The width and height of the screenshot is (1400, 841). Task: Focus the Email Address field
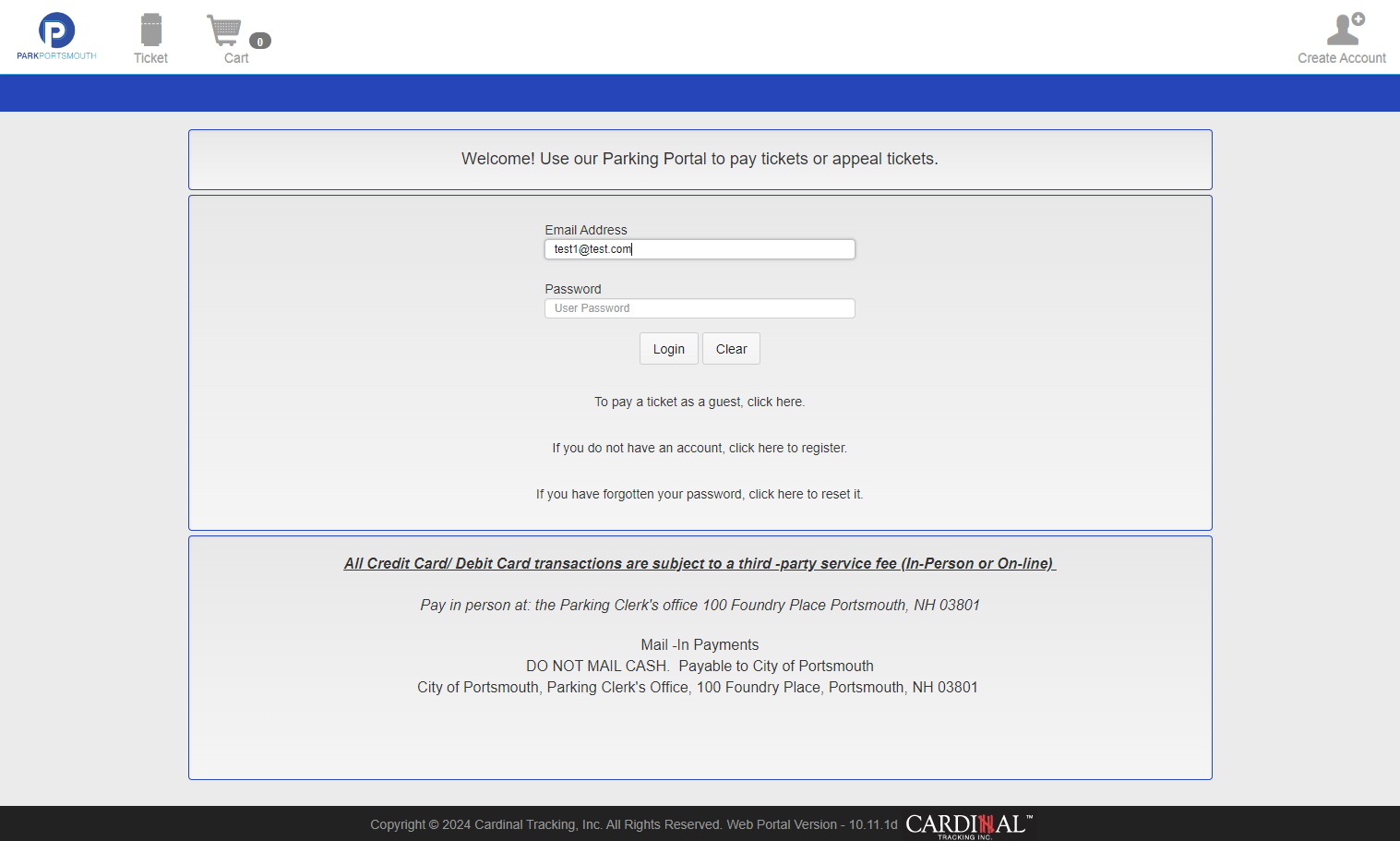click(x=700, y=249)
